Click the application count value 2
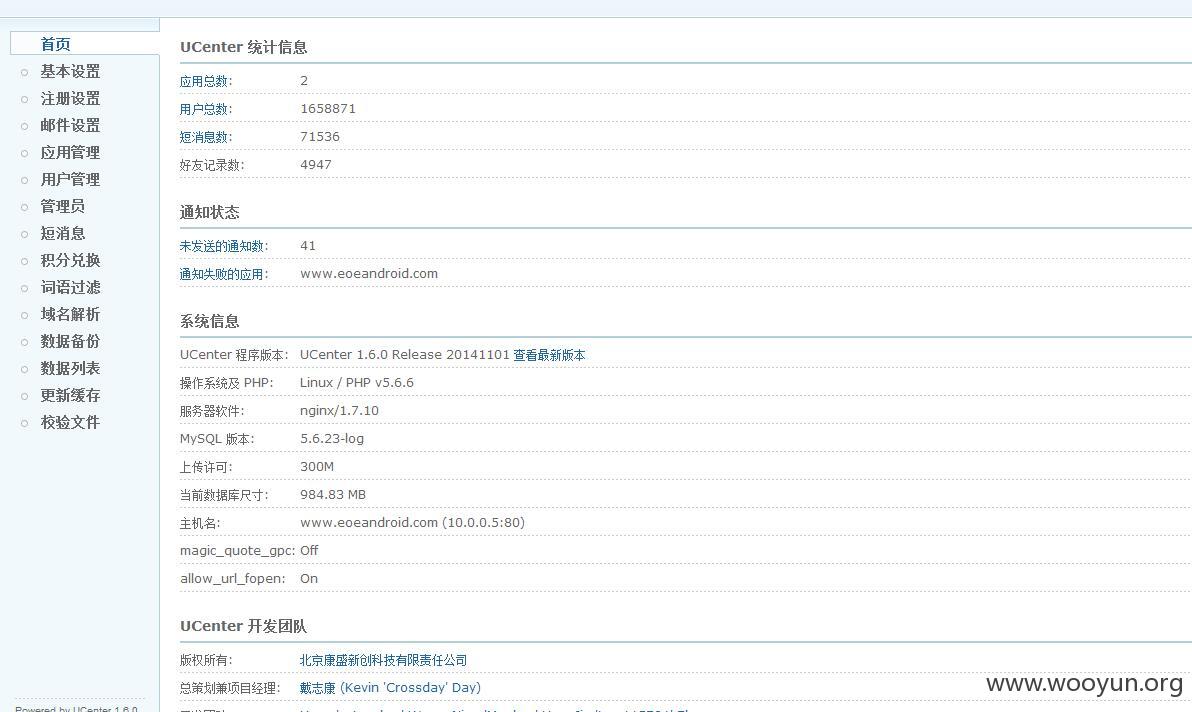The image size is (1192, 712). coord(304,81)
